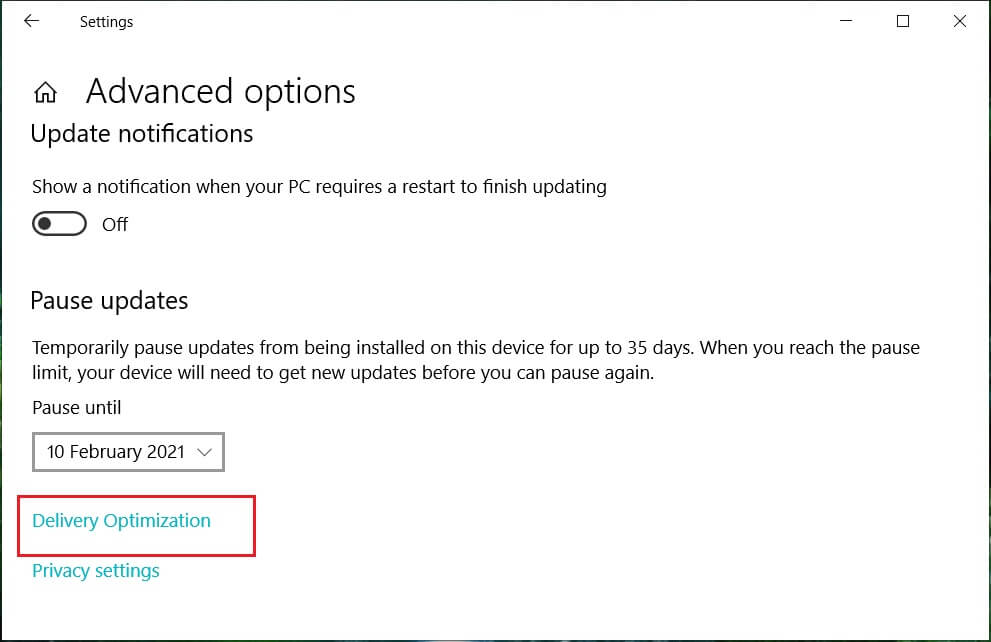Viewport: 991px width, 642px height.
Task: Open the Privacy settings link
Action: [x=96, y=571]
